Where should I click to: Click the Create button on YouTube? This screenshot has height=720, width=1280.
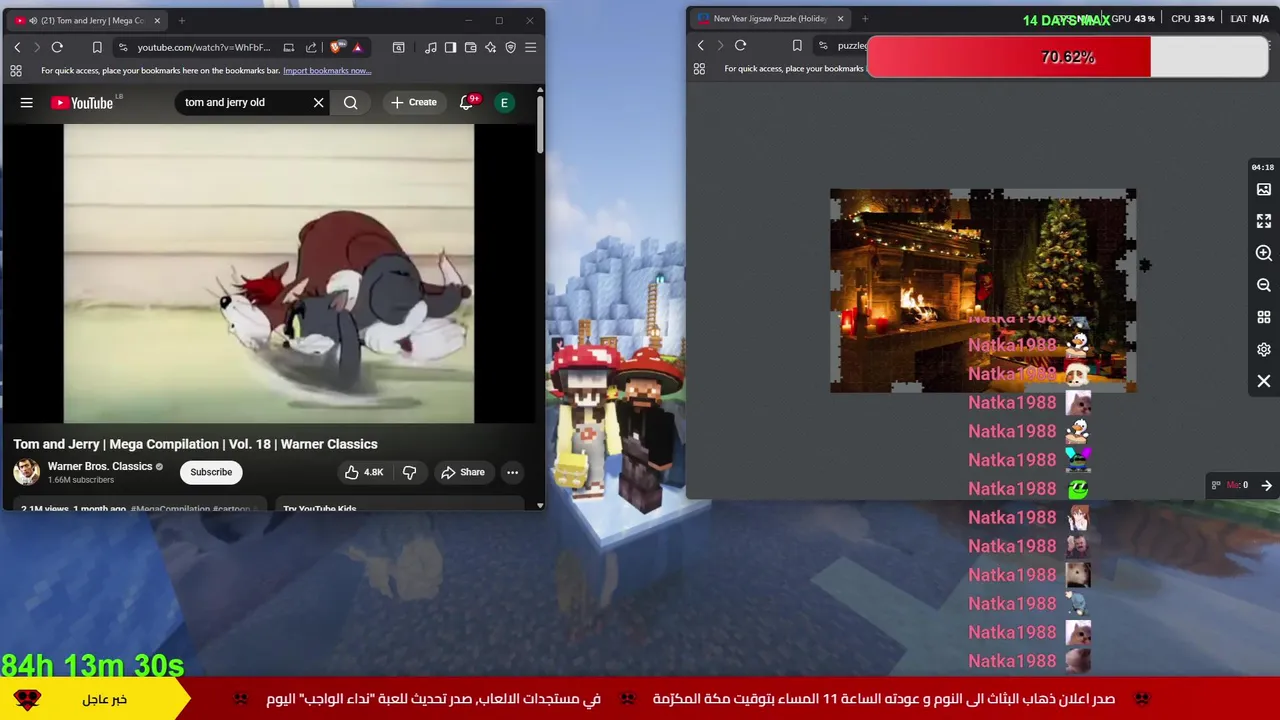tap(413, 102)
